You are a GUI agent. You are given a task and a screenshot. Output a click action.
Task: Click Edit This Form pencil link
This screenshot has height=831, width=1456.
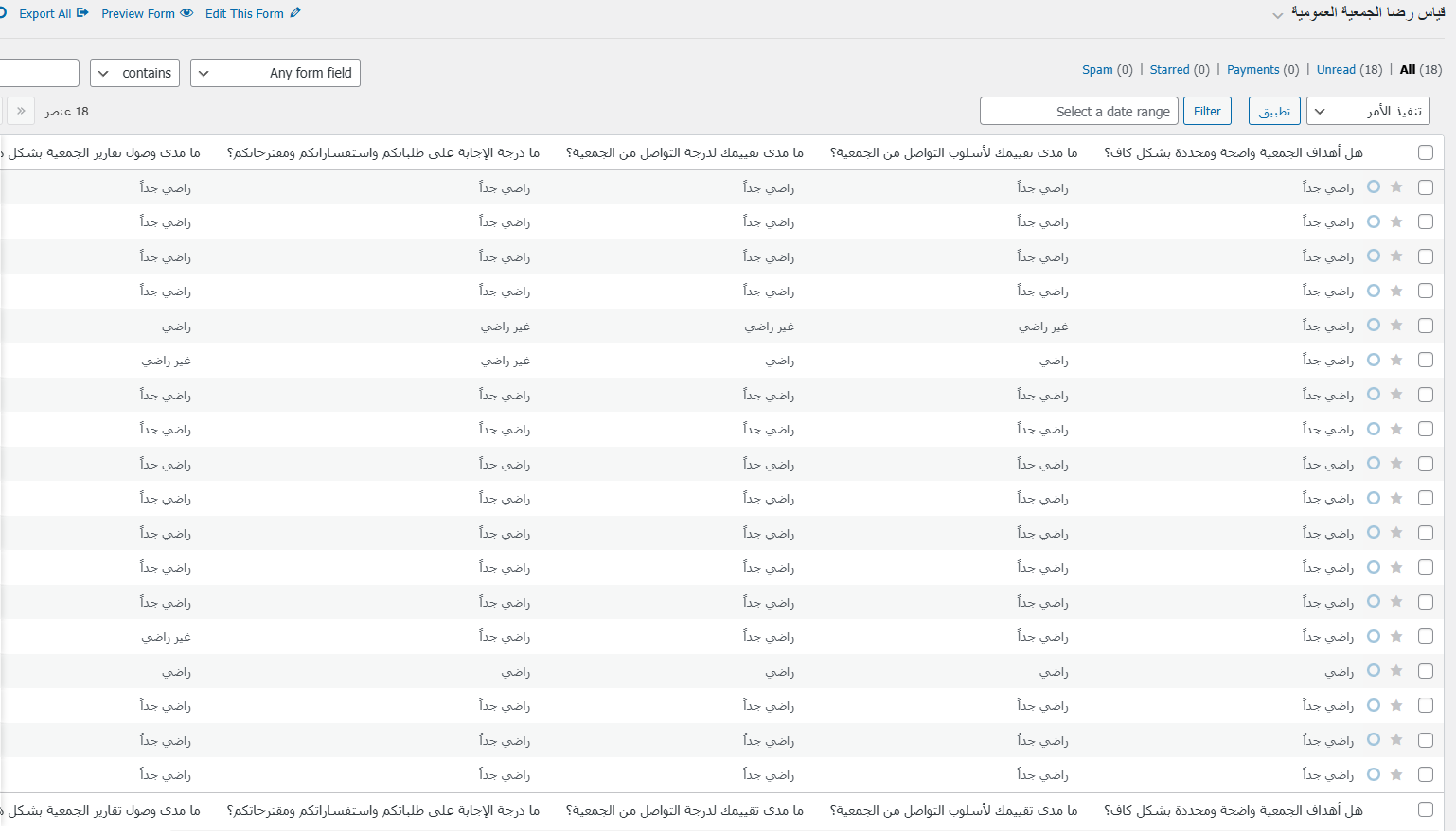point(253,13)
